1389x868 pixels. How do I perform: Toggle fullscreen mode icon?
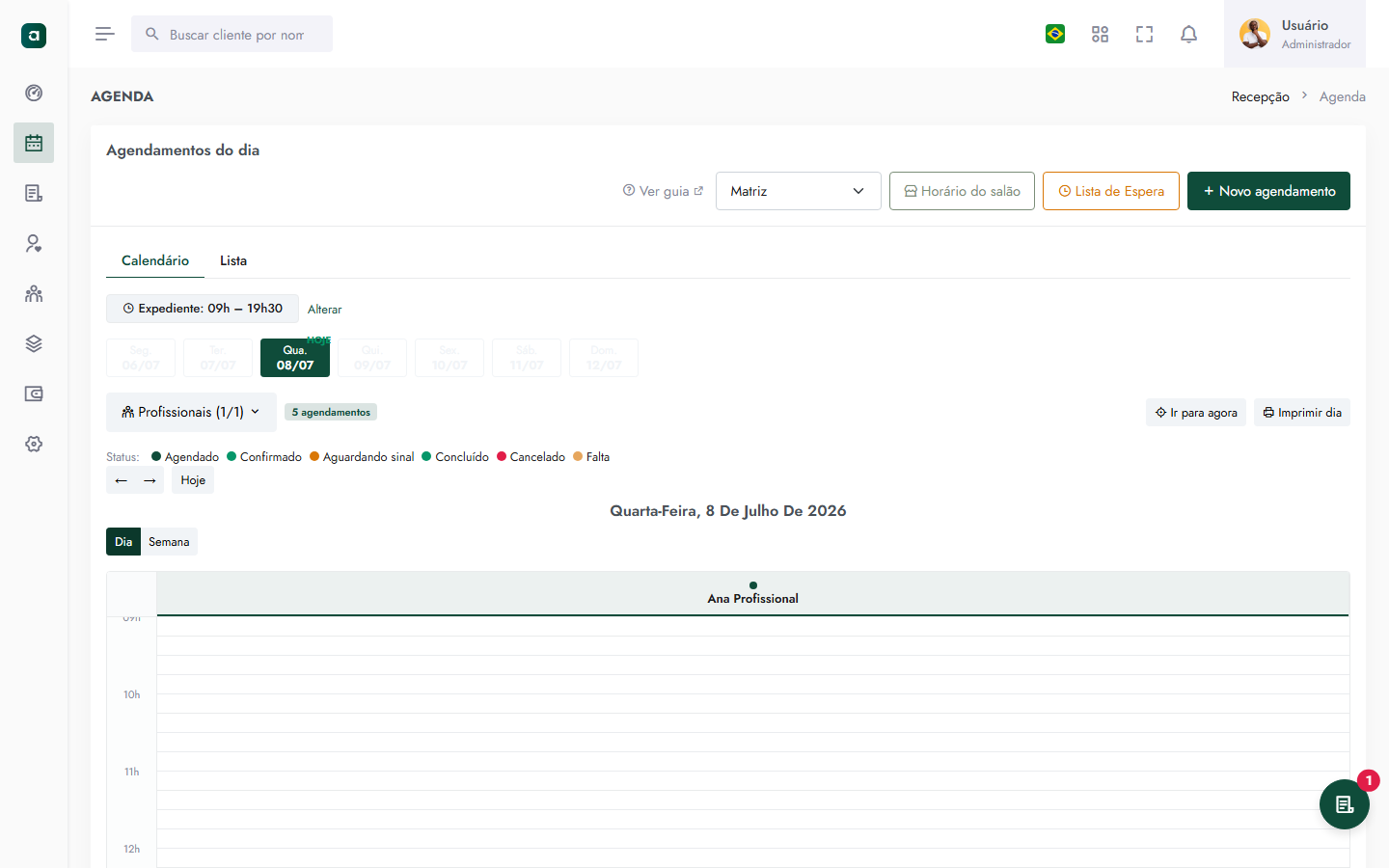click(1144, 34)
